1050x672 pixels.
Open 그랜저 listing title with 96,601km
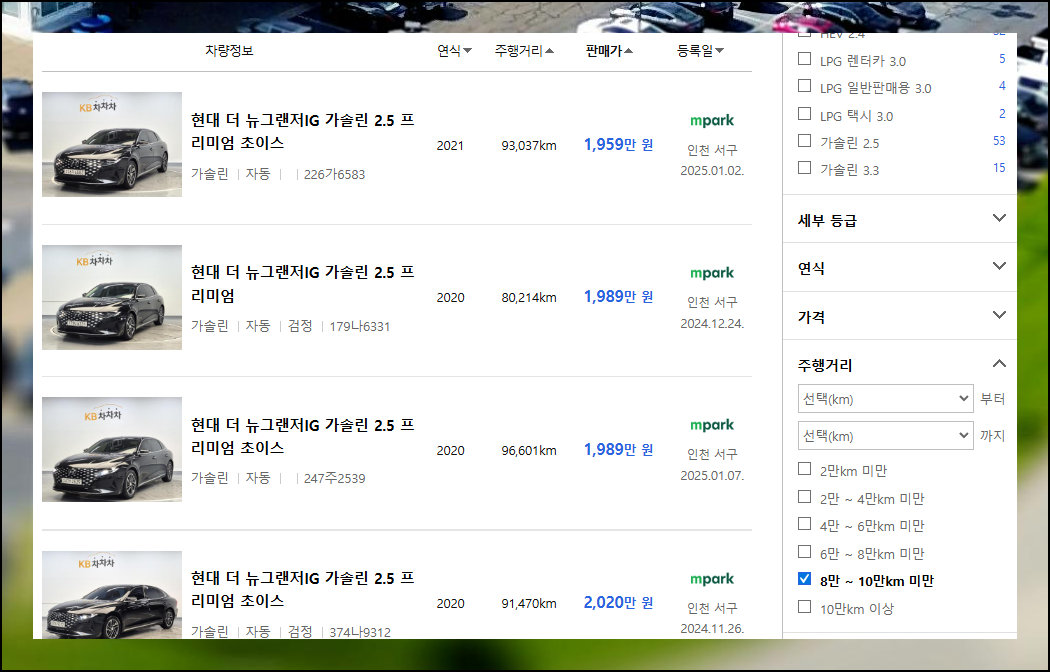coord(303,436)
